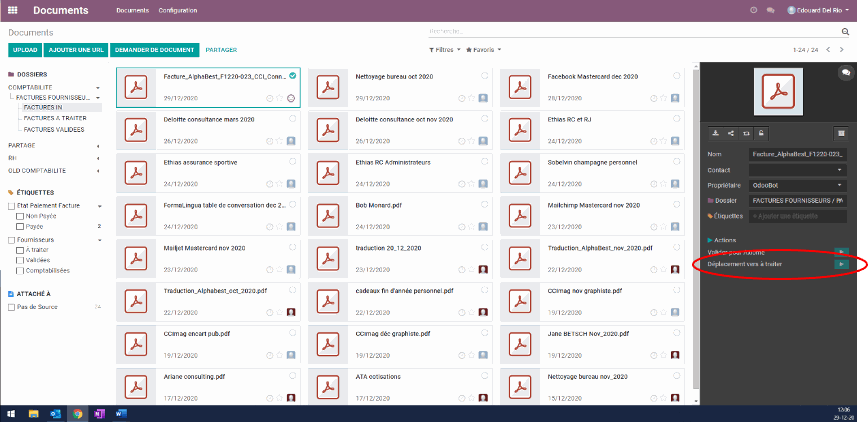Image resolution: width=868 pixels, height=422 pixels.
Task: Check the Validées tag checkbox
Action: [20, 261]
